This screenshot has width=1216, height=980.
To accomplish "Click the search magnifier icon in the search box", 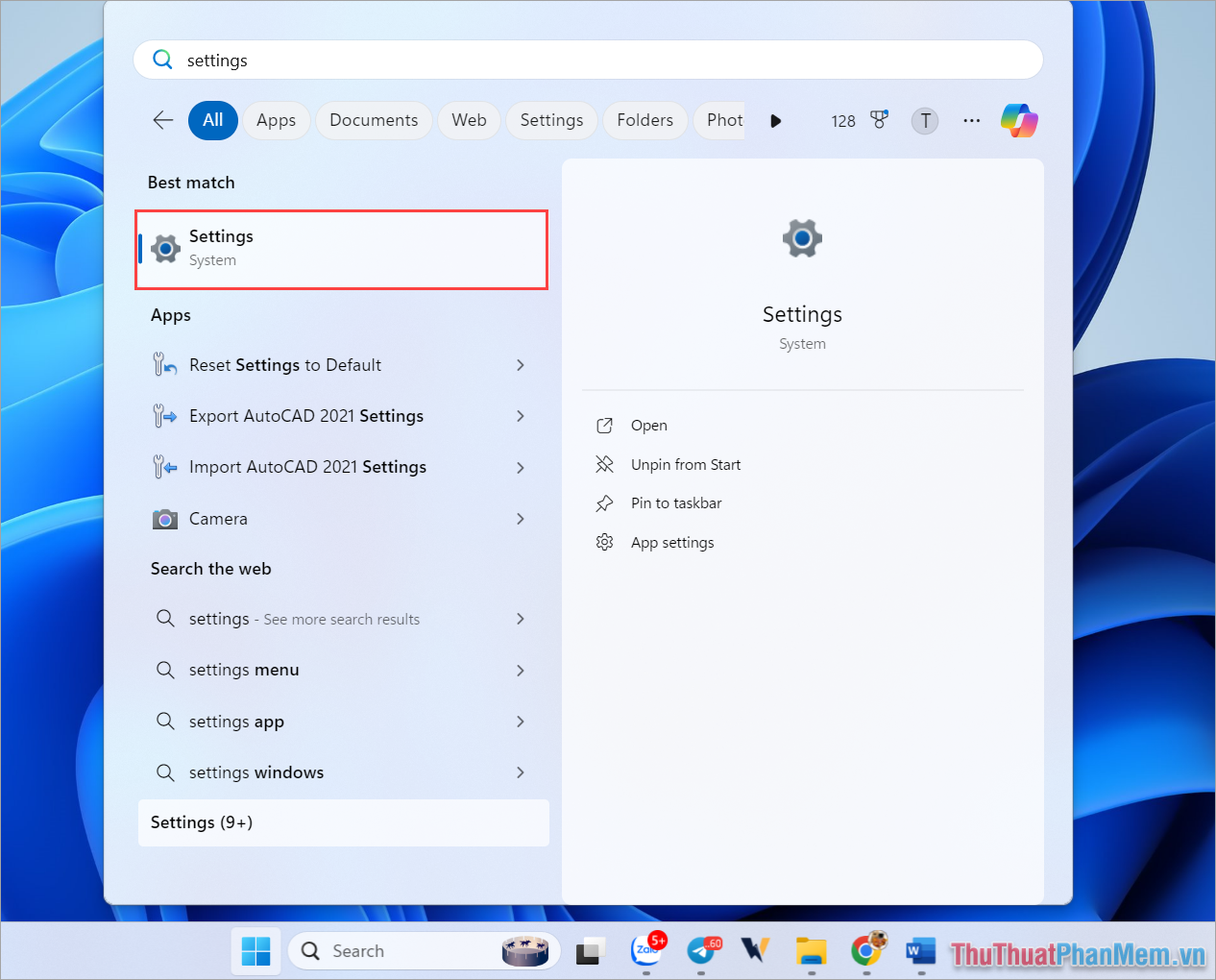I will (x=163, y=60).
